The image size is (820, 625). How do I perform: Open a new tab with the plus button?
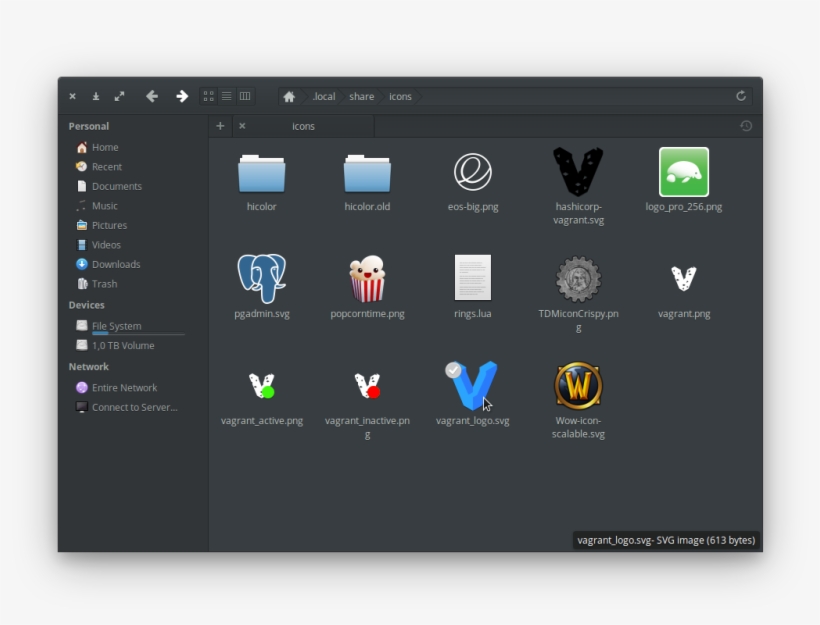[x=220, y=126]
